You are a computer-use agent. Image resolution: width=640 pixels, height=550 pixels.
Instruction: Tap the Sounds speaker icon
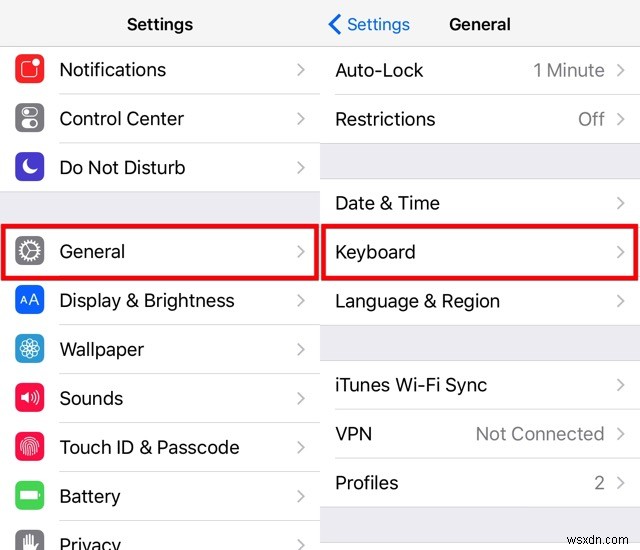pos(30,398)
